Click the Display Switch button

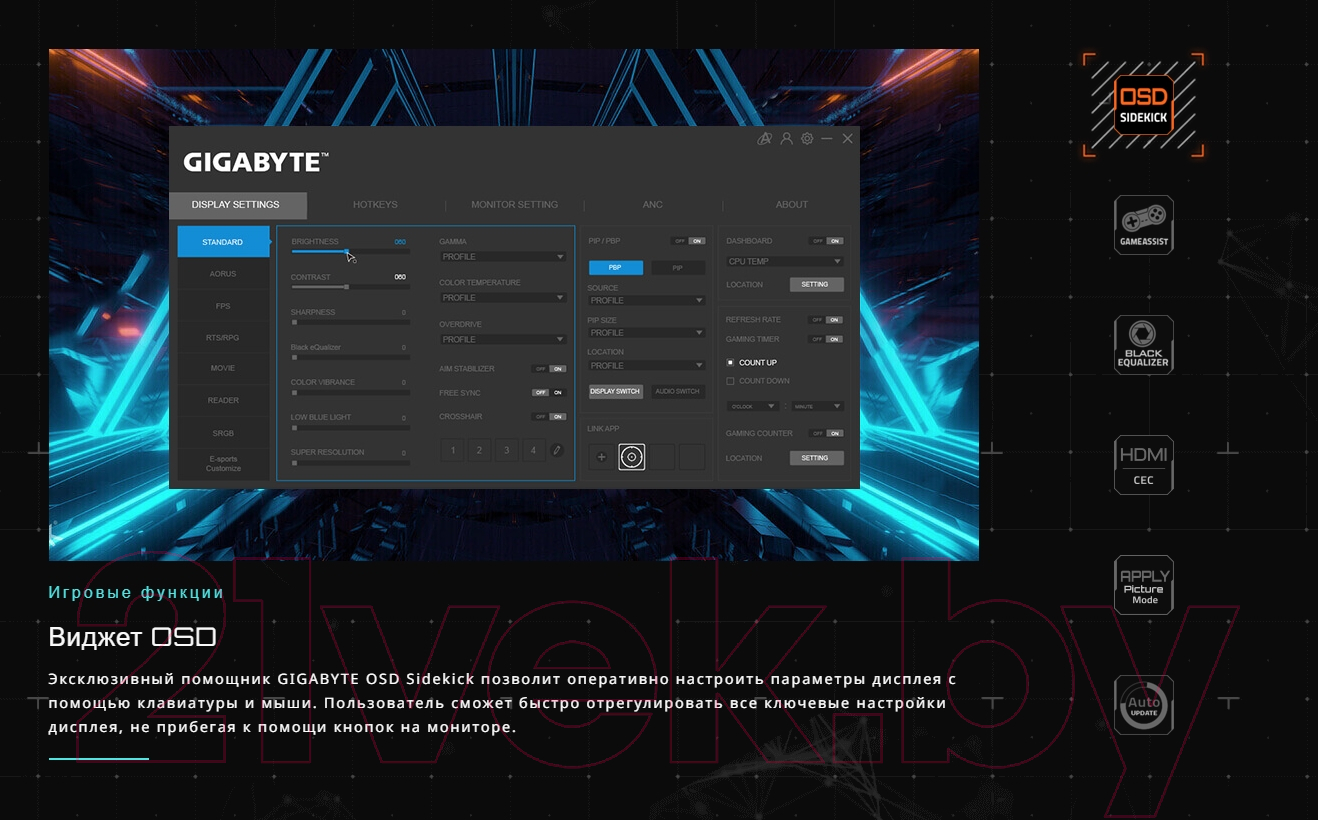pyautogui.click(x=615, y=391)
